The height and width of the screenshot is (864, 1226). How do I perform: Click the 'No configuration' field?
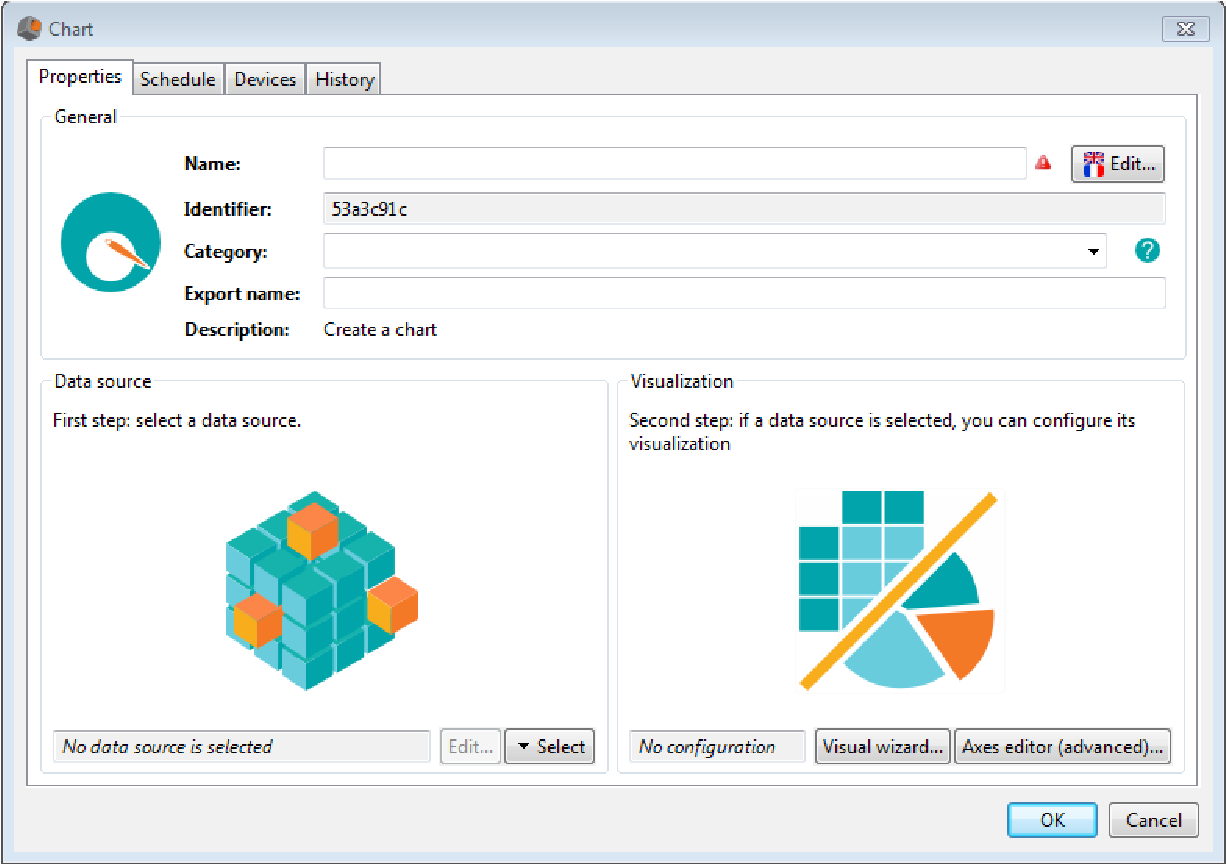coord(717,746)
